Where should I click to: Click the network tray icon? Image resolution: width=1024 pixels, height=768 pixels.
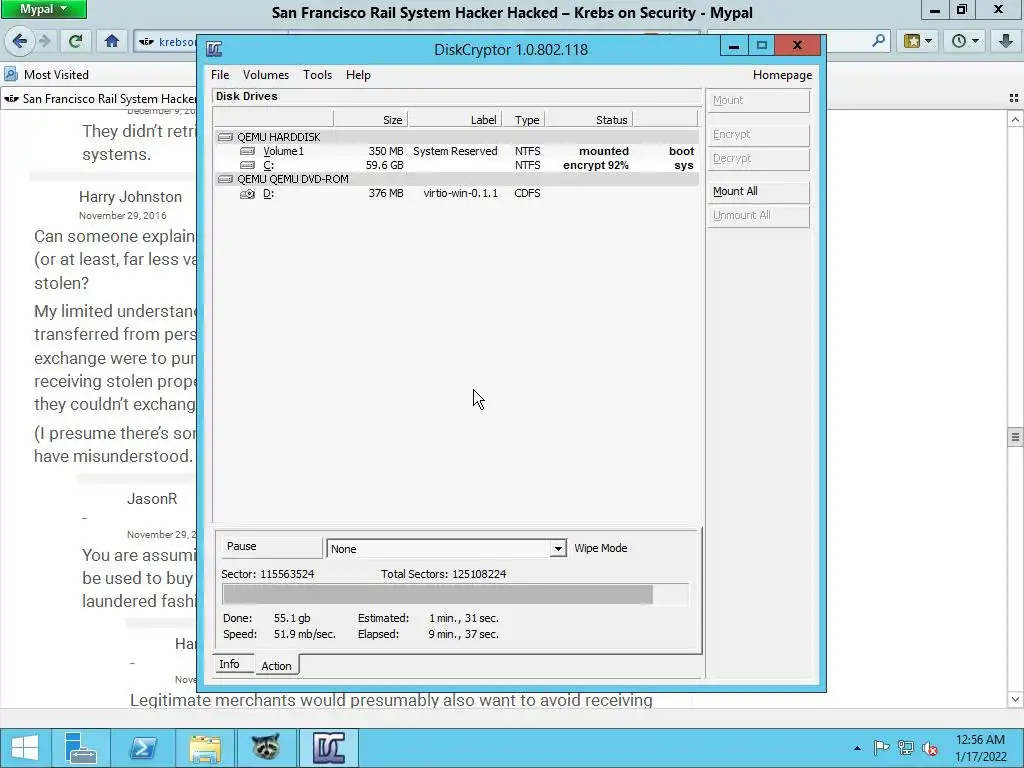pos(906,748)
